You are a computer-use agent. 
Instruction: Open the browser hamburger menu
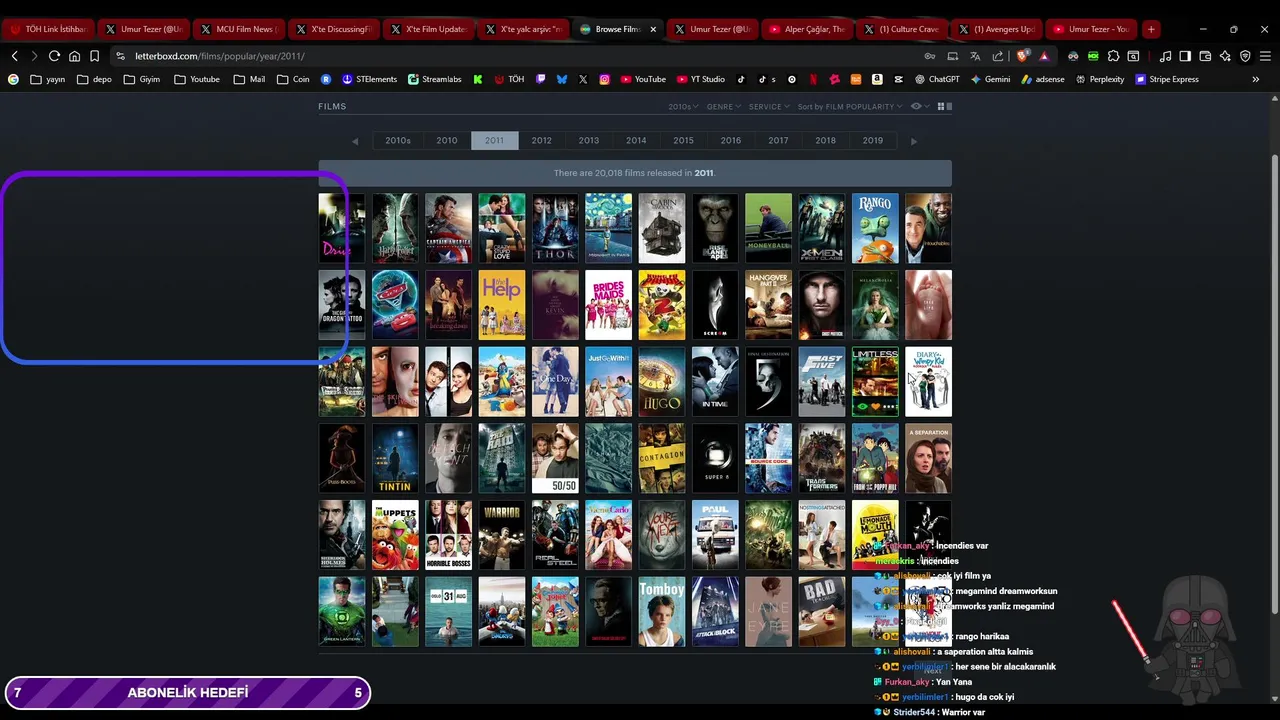pyautogui.click(x=1265, y=56)
